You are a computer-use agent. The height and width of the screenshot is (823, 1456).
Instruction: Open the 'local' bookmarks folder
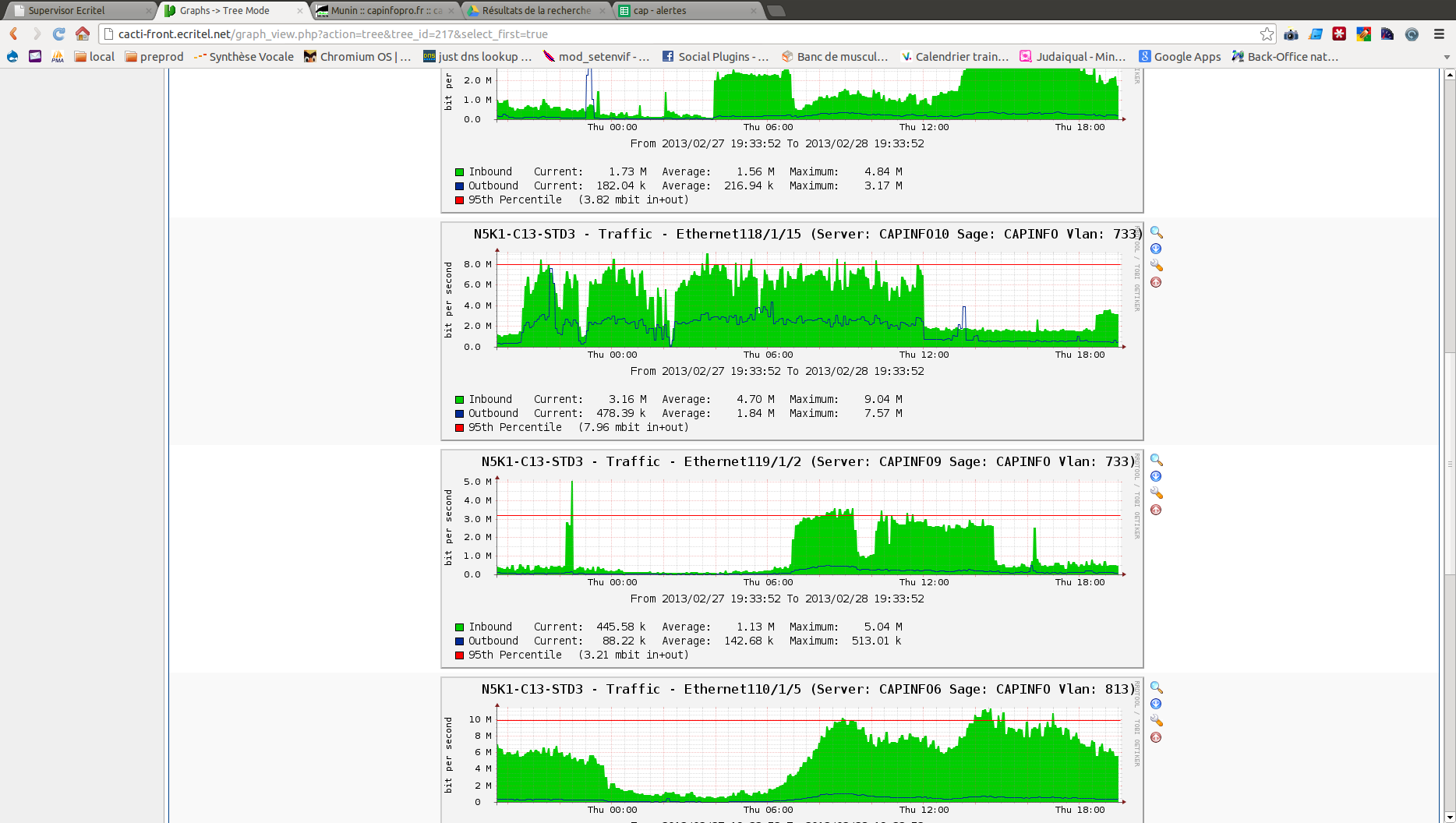(94, 56)
